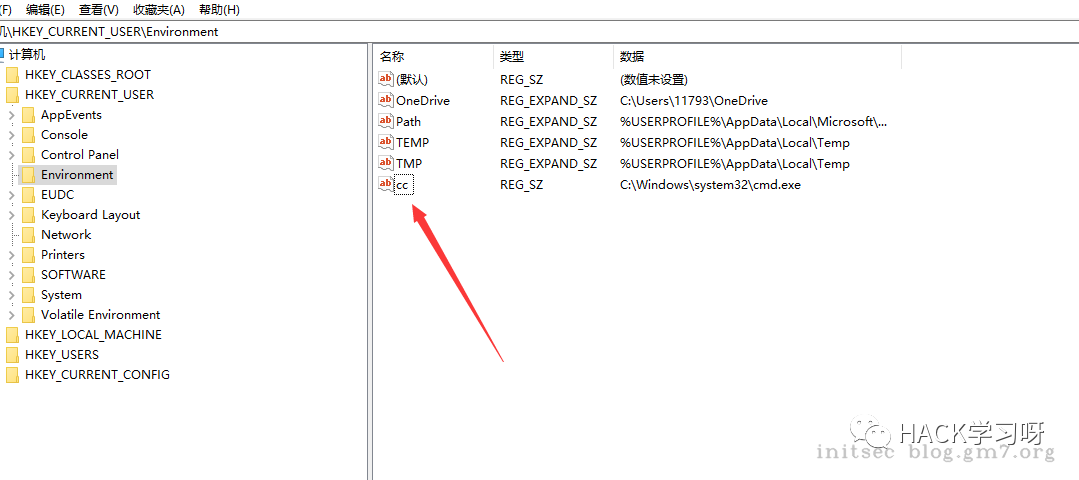1079x480 pixels.
Task: Click the TMP entry's string icon
Action: [x=386, y=163]
